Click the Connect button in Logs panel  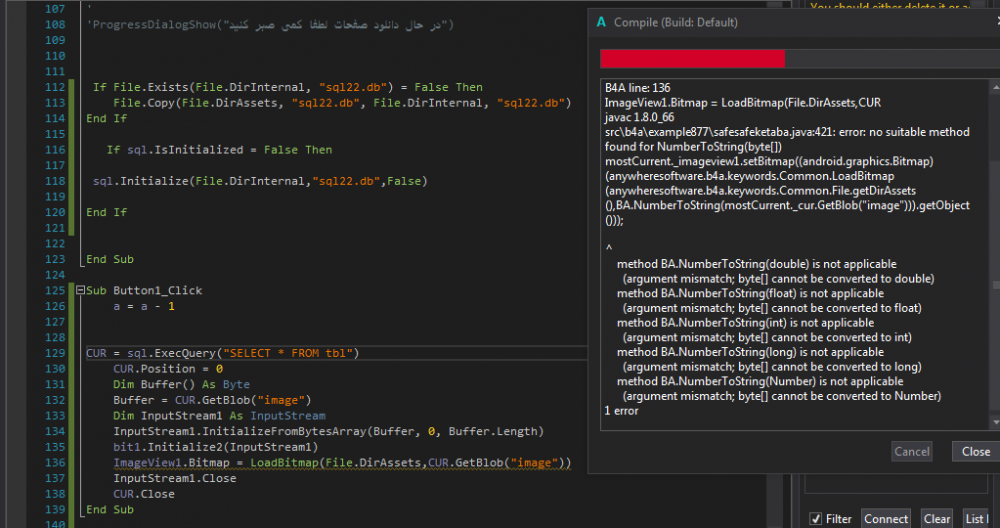[x=886, y=519]
